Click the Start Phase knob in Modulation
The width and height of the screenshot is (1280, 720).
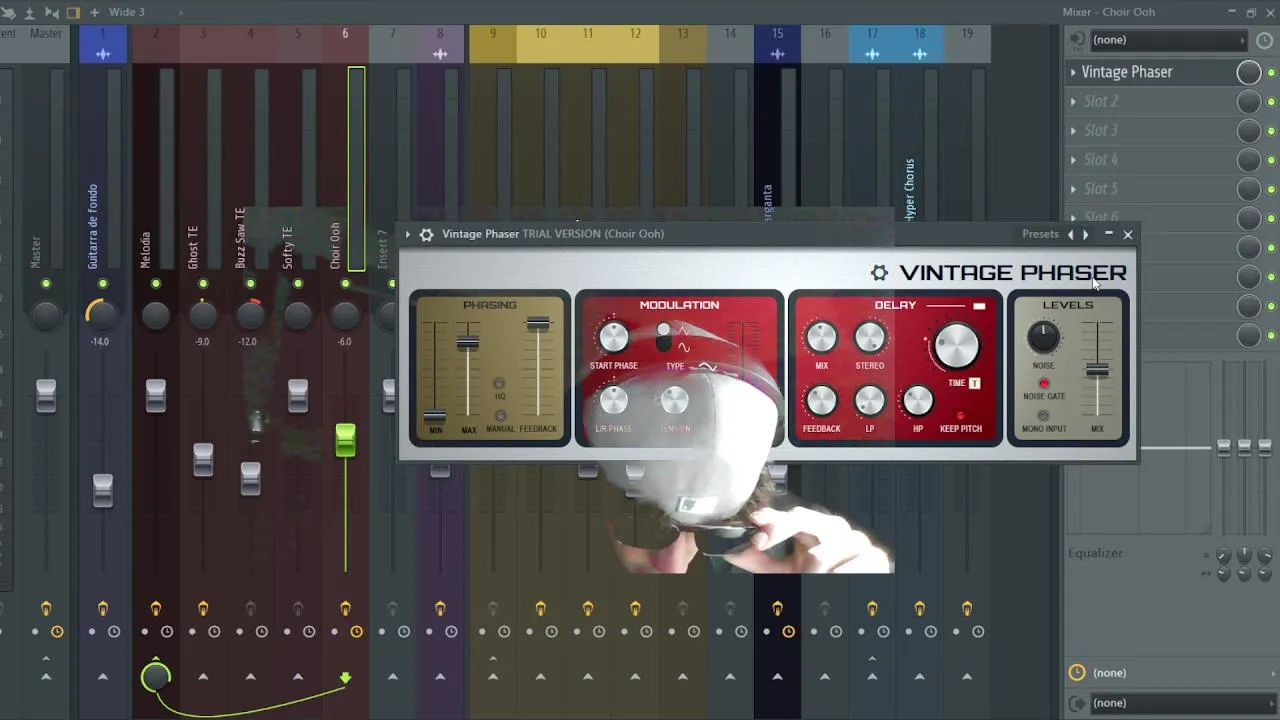[x=613, y=337]
